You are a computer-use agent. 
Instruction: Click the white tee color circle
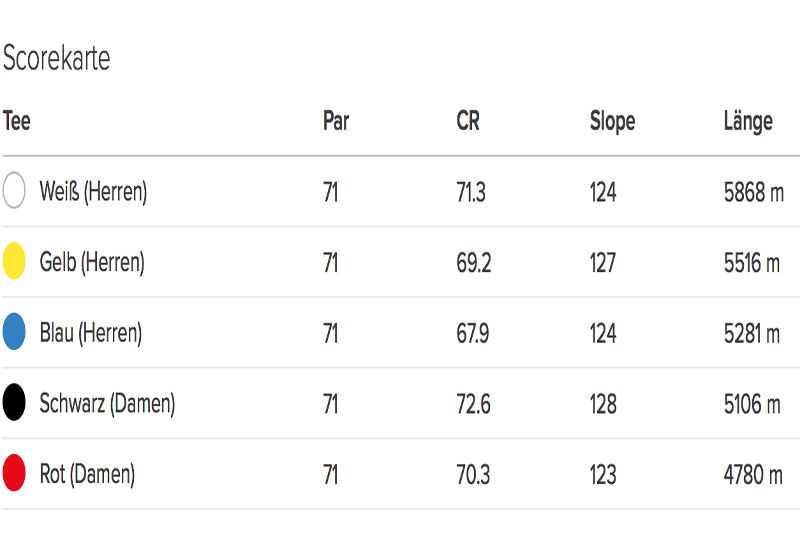14,190
